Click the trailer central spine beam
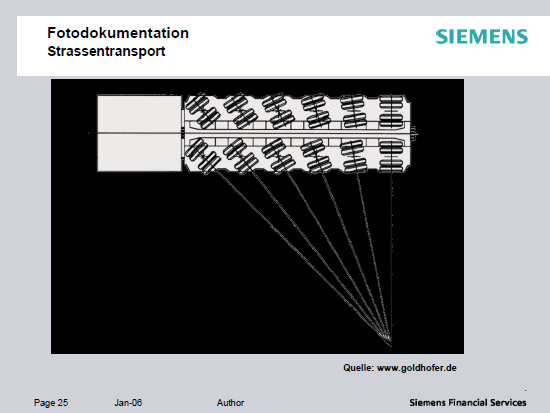The image size is (550, 413). [x=296, y=133]
